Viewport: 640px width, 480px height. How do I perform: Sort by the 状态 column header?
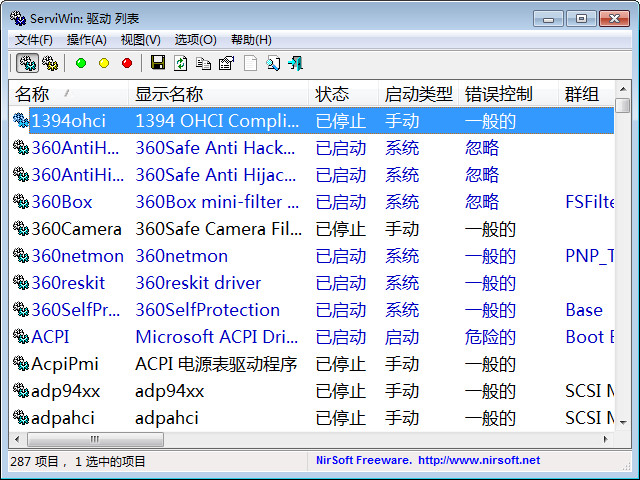[x=332, y=94]
